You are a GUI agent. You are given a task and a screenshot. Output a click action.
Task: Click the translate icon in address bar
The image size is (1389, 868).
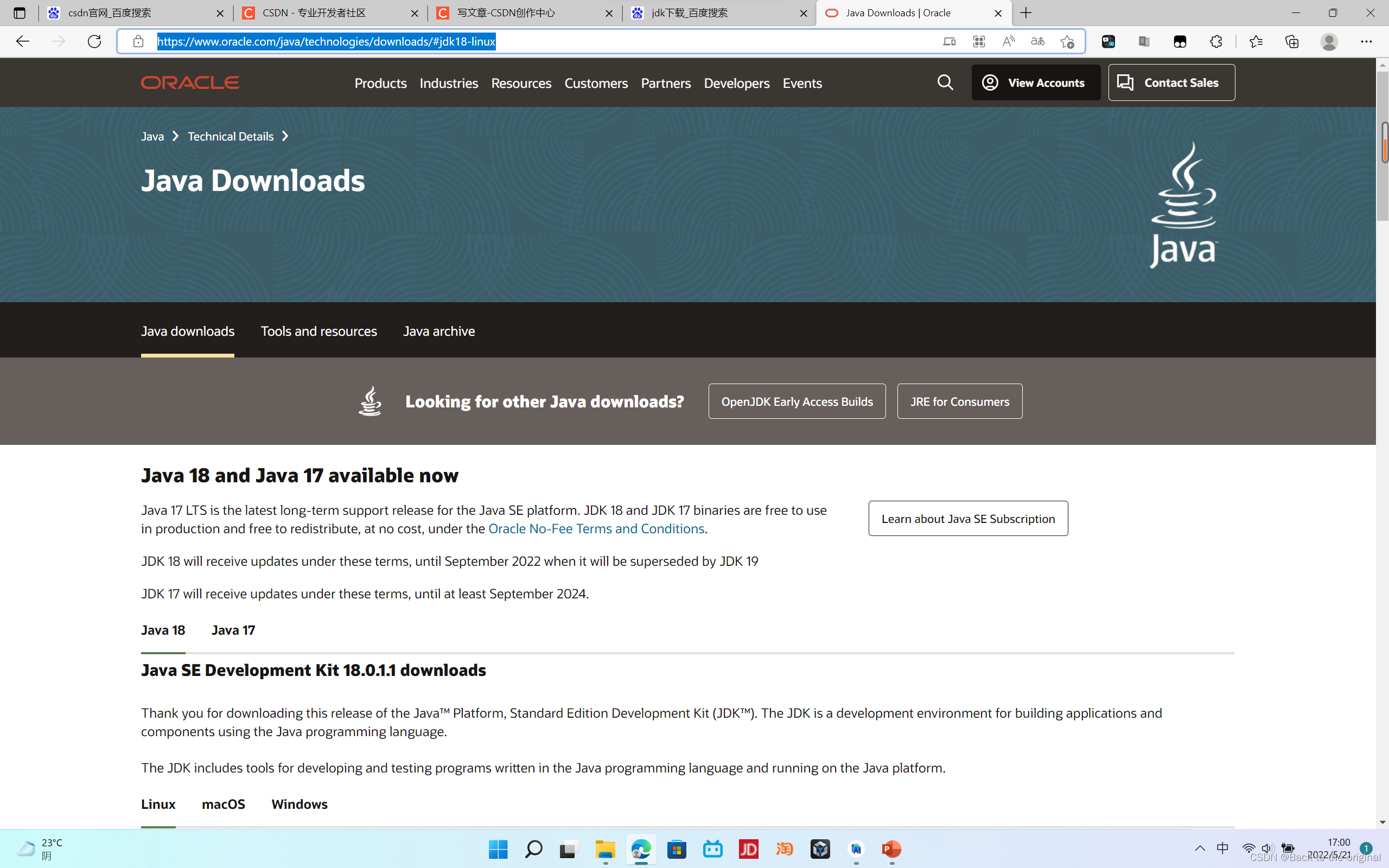click(x=1038, y=41)
